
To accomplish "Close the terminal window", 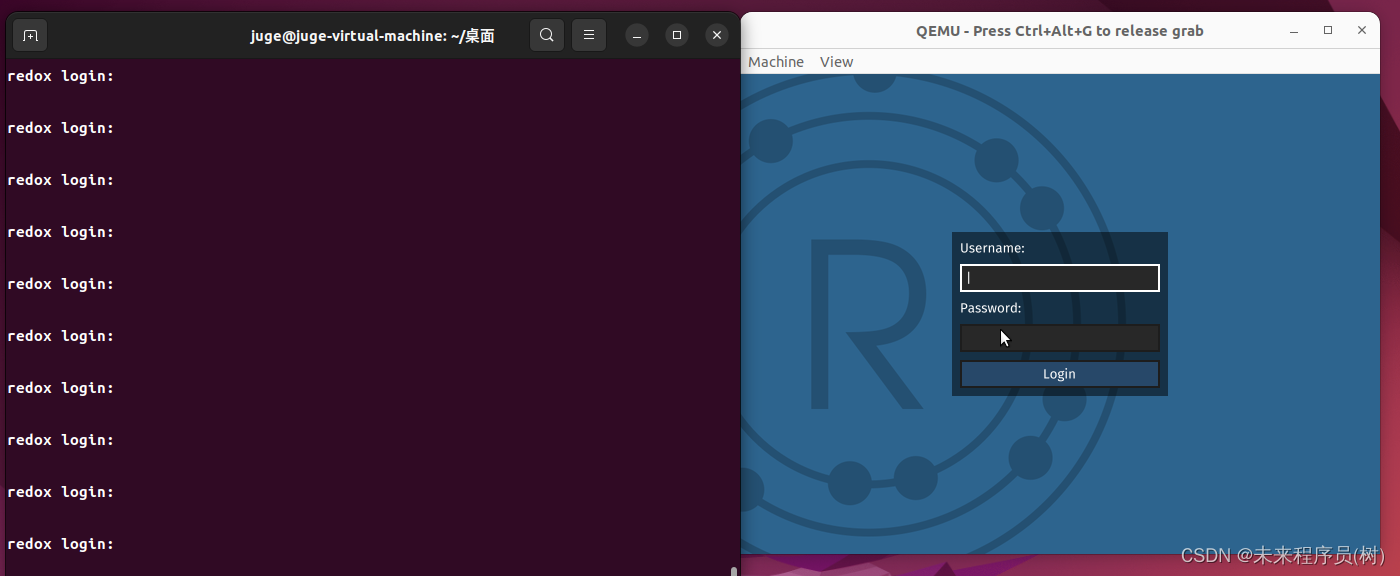I will point(717,34).
